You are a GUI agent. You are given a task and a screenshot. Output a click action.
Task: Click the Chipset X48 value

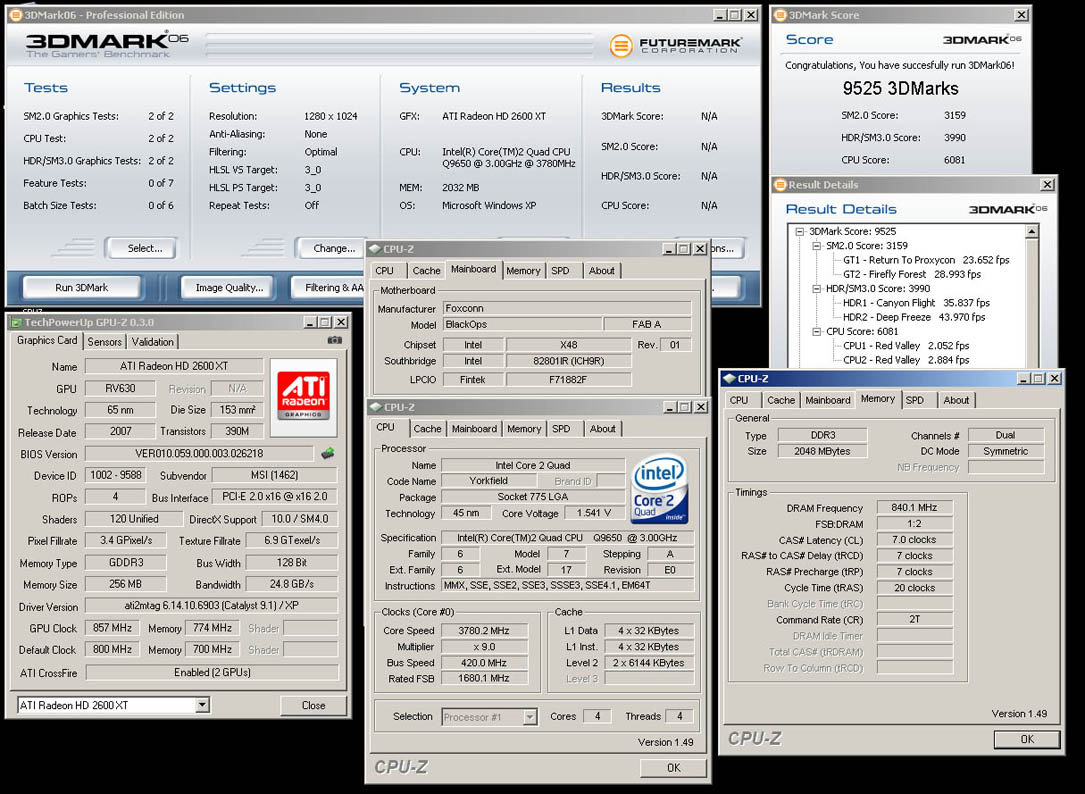click(568, 345)
